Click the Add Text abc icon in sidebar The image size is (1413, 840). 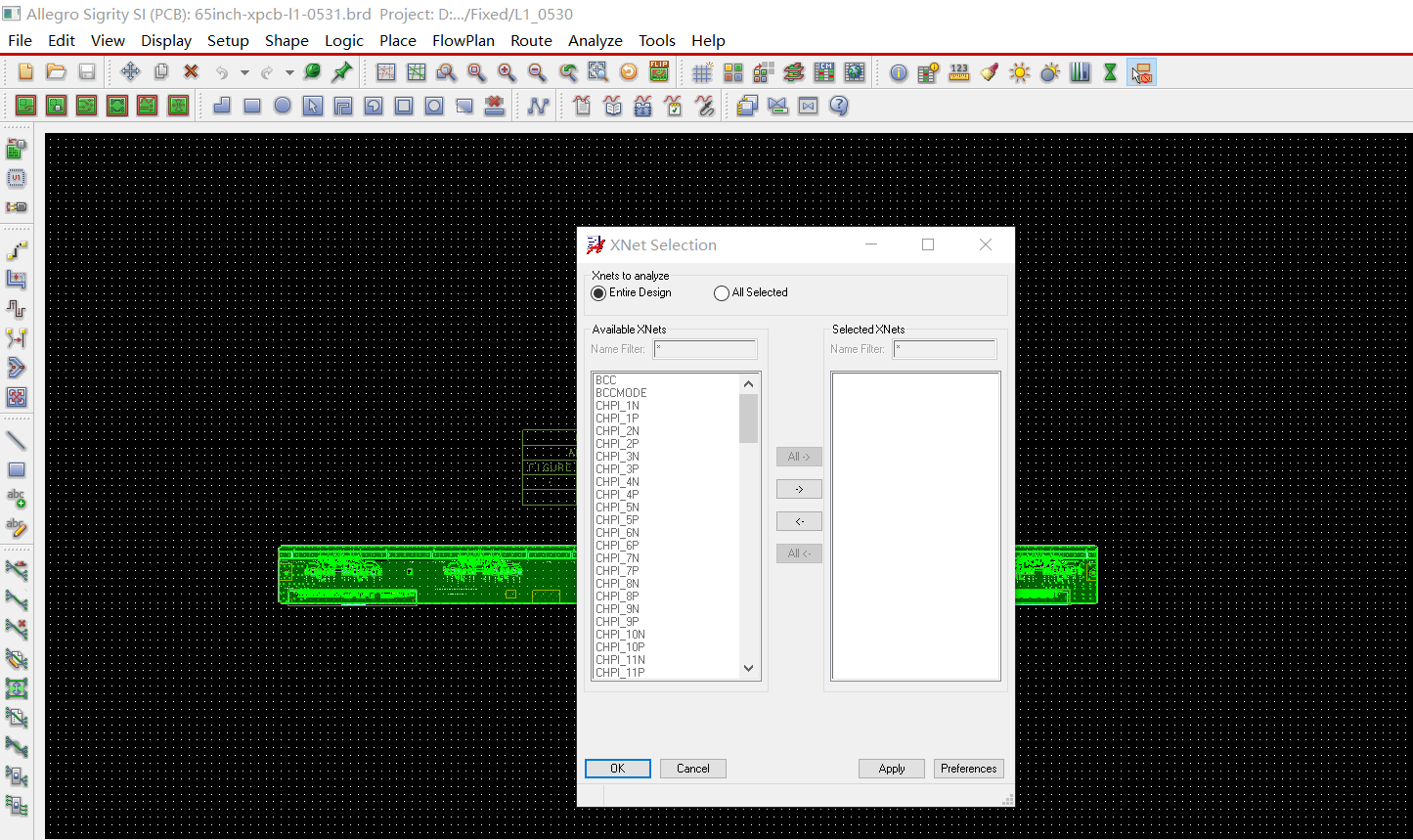[17, 499]
